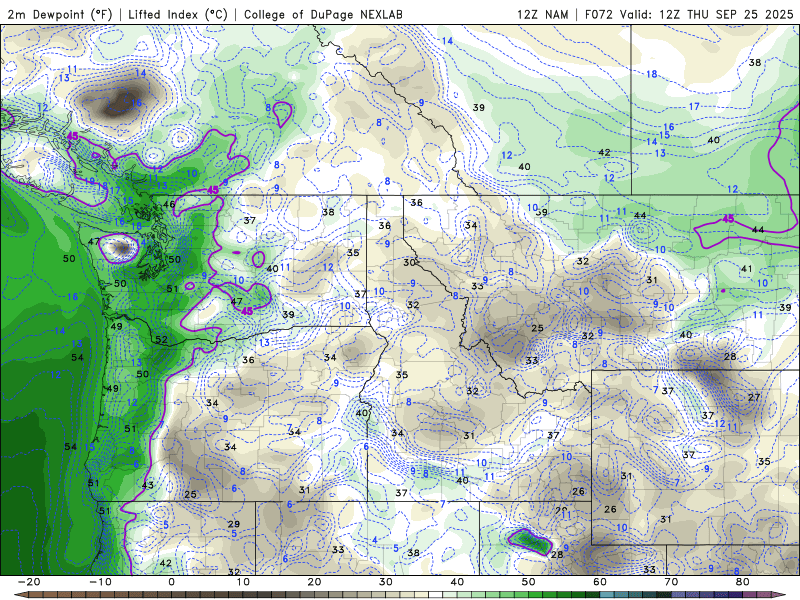
Task: Click the black 46 dewpoint value on the map
Action: pyautogui.click(x=169, y=205)
